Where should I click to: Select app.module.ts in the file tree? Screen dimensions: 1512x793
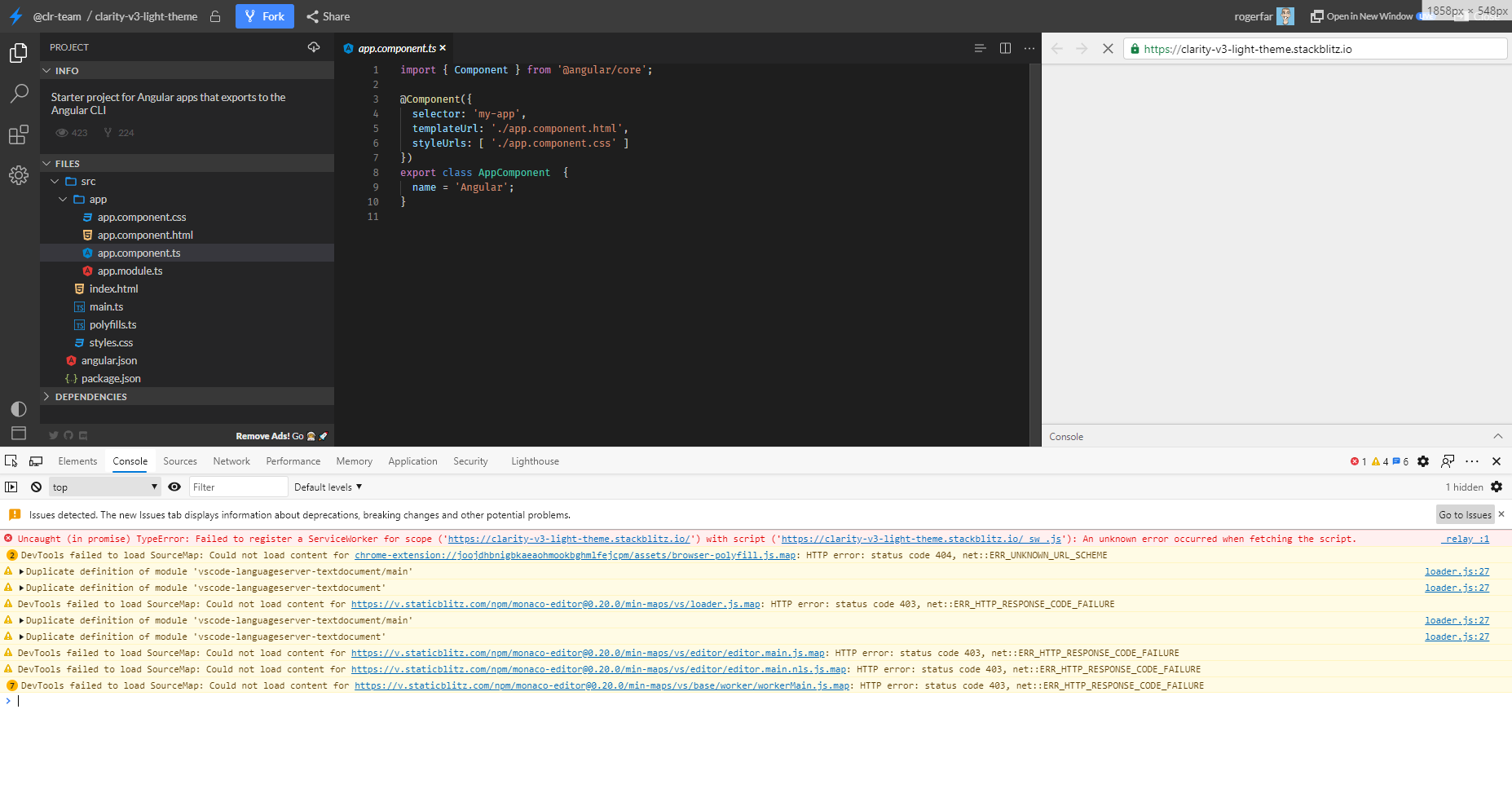point(130,271)
